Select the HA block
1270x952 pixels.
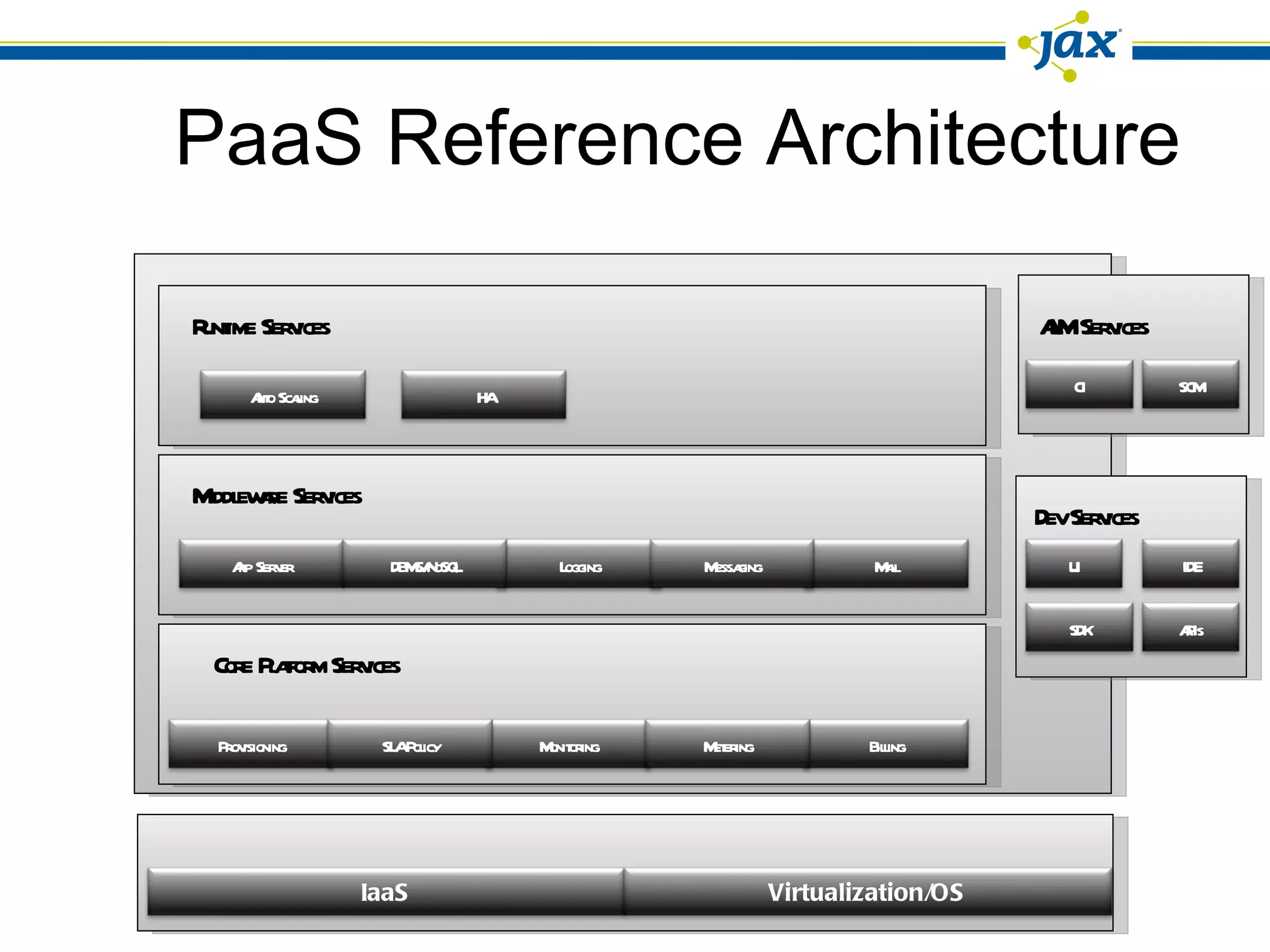pyautogui.click(x=484, y=395)
